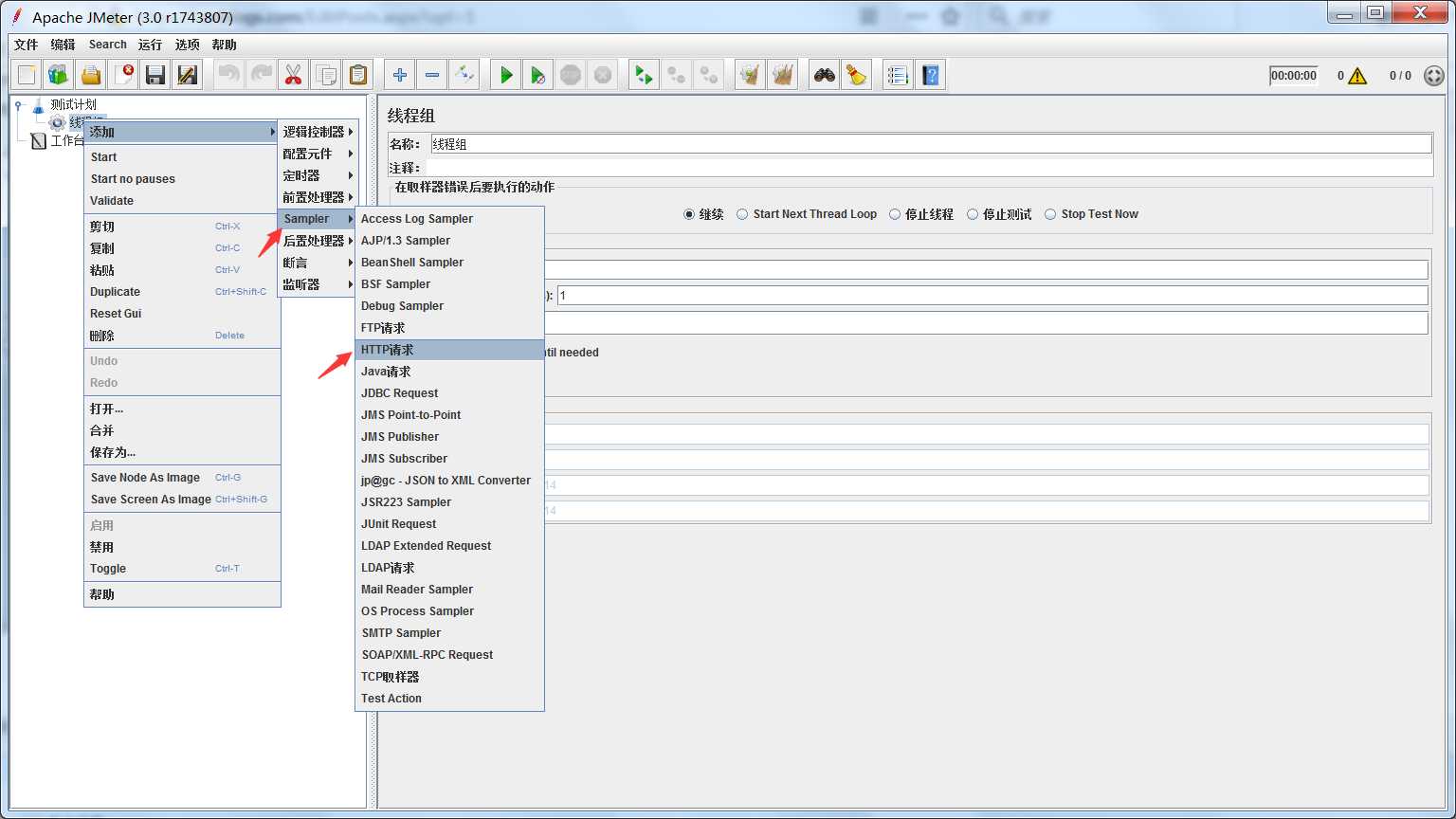Click the ramp-up field showing value 1
Image resolution: width=1456 pixels, height=819 pixels.
[992, 296]
